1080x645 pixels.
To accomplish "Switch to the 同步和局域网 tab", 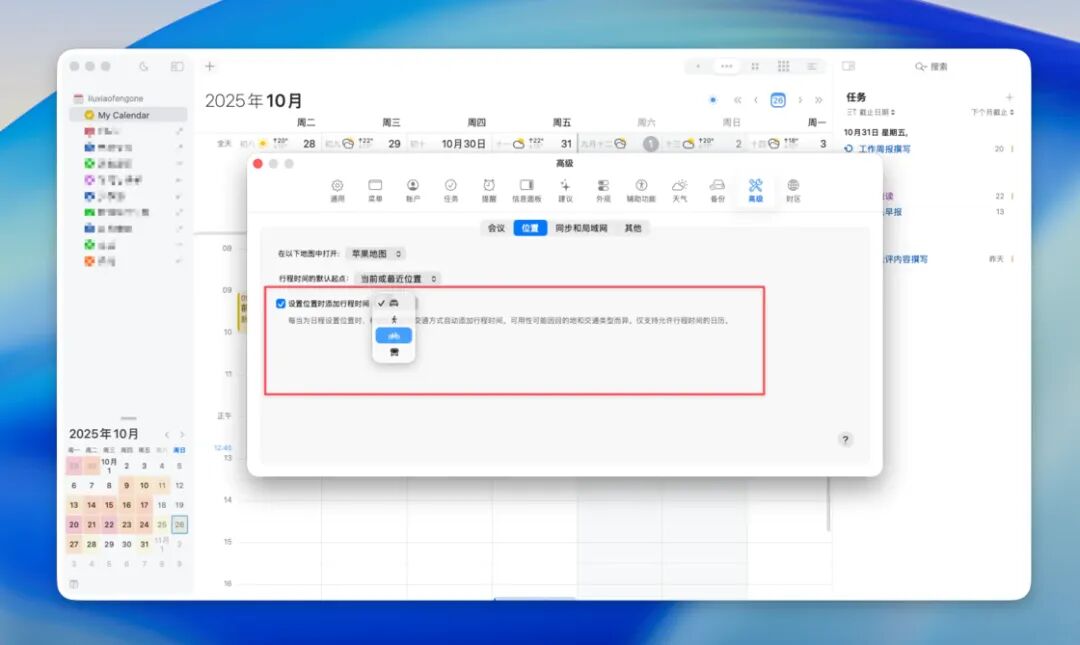I will pyautogui.click(x=581, y=228).
